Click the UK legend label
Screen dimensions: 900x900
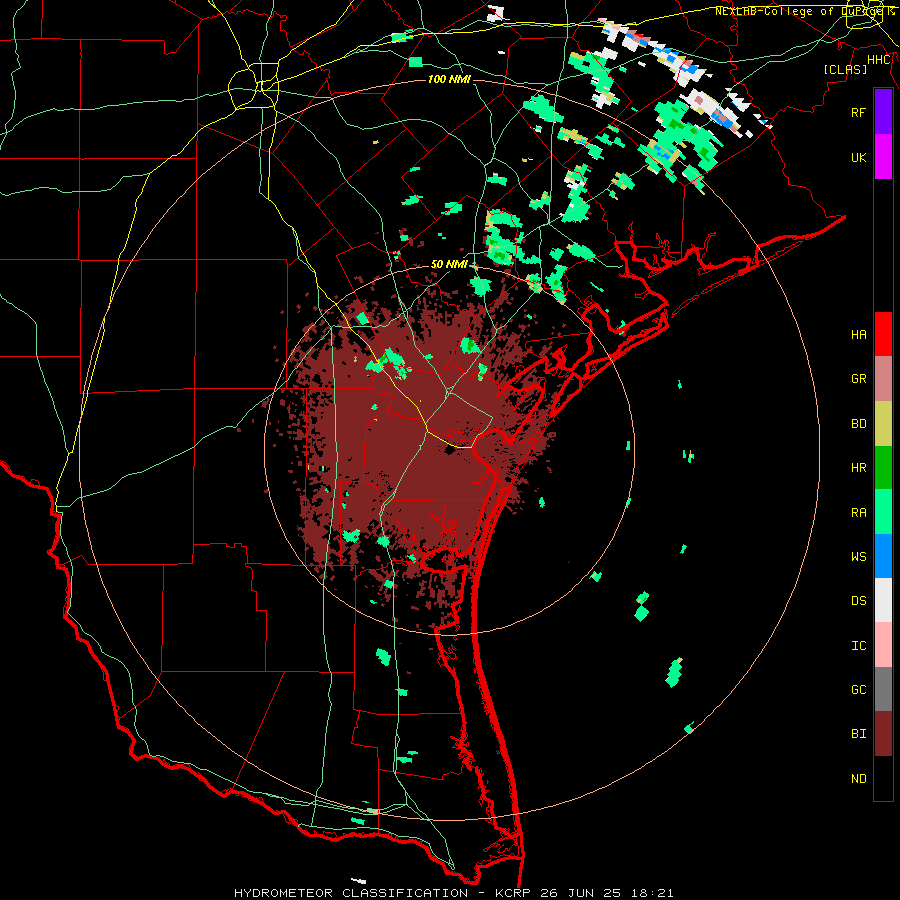point(858,157)
